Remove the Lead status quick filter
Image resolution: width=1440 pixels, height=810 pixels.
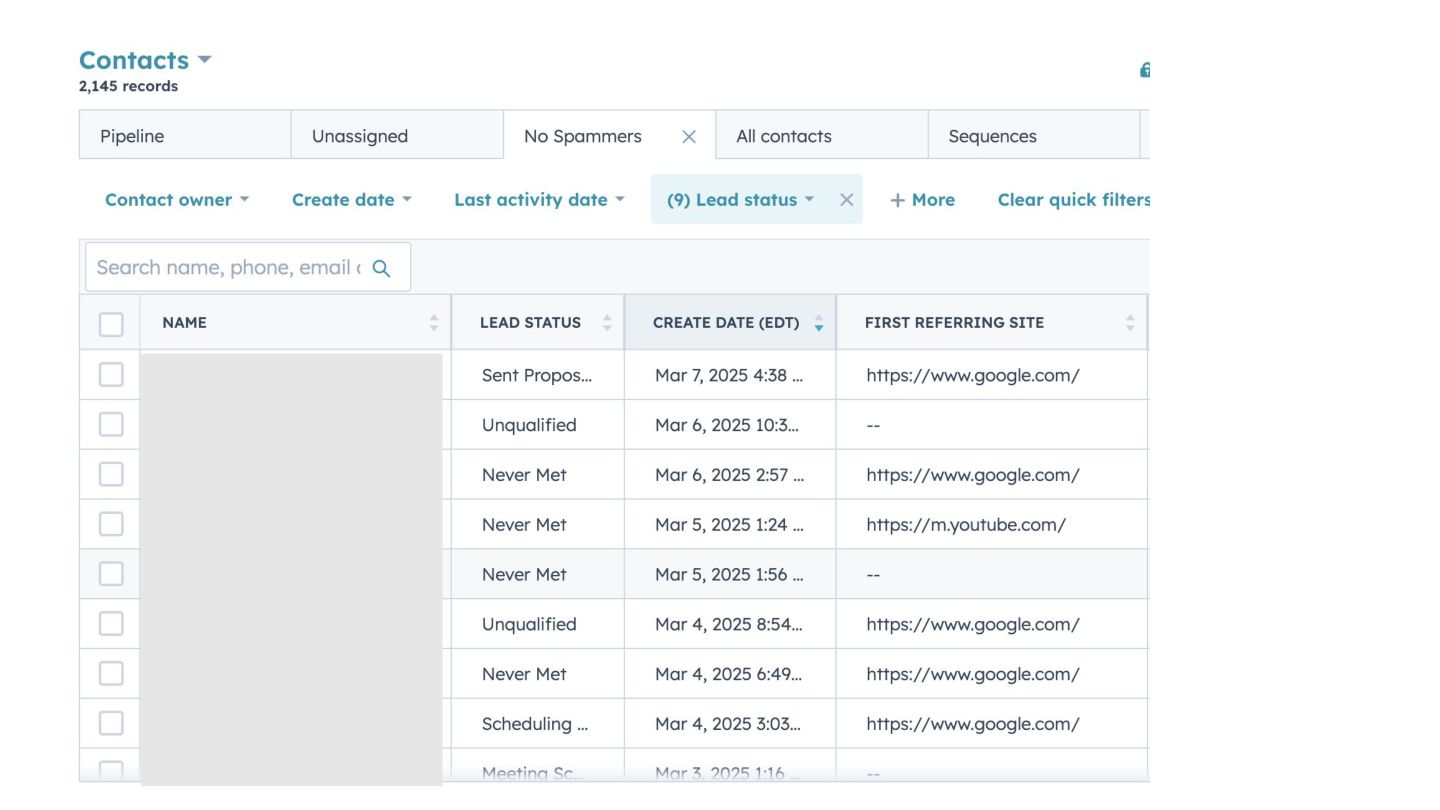[x=846, y=200]
